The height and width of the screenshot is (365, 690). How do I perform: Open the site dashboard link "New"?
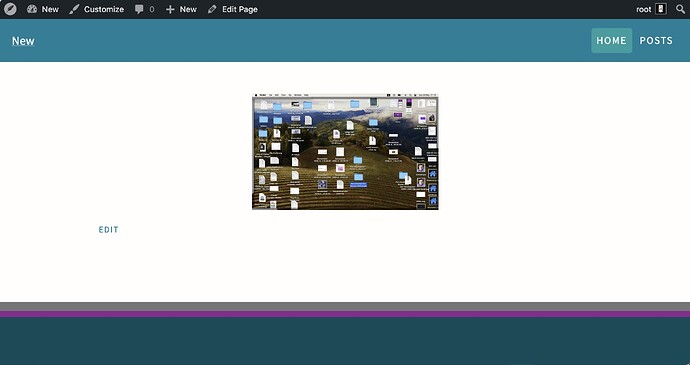coord(43,9)
